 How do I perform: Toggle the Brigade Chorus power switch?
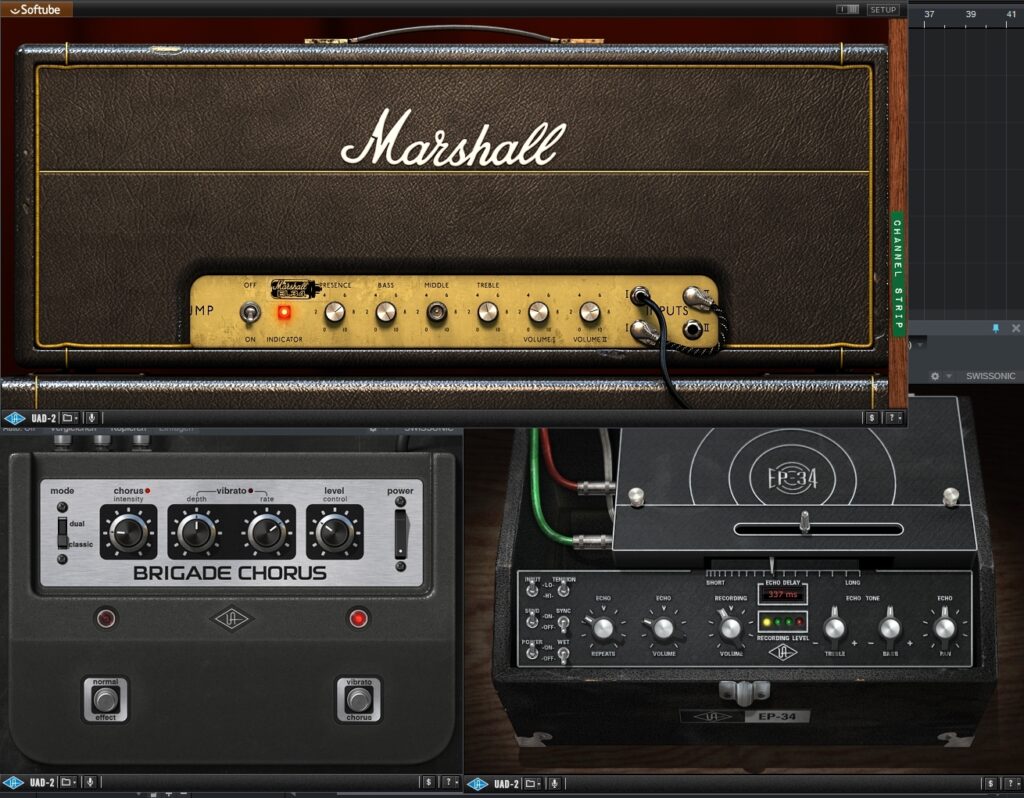[401, 533]
